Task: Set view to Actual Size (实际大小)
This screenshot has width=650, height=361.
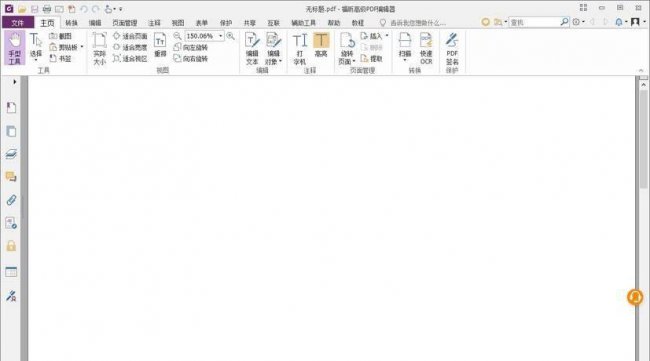Action: pos(99,49)
